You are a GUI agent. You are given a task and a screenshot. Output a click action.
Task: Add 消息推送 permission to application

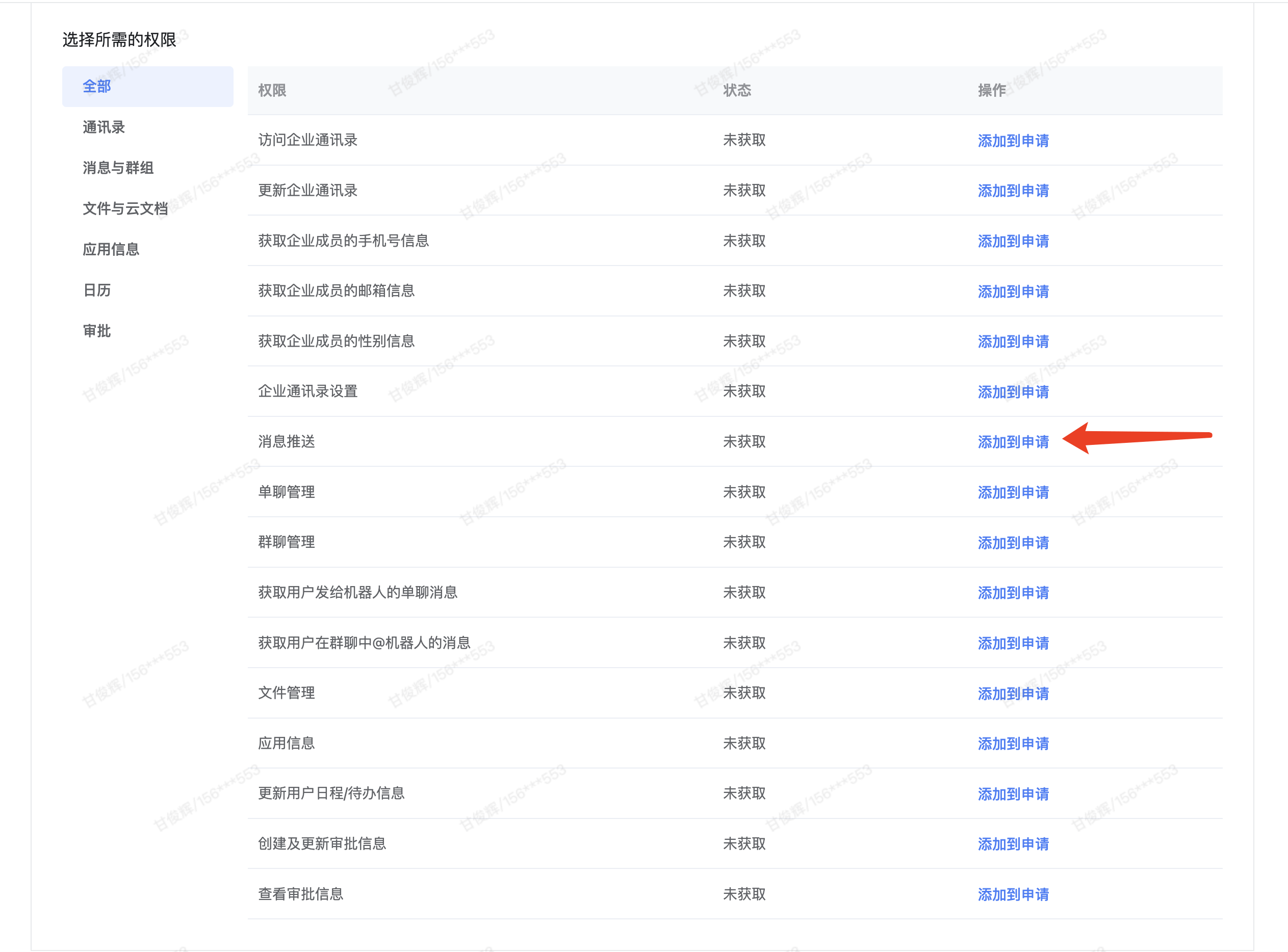[1014, 442]
